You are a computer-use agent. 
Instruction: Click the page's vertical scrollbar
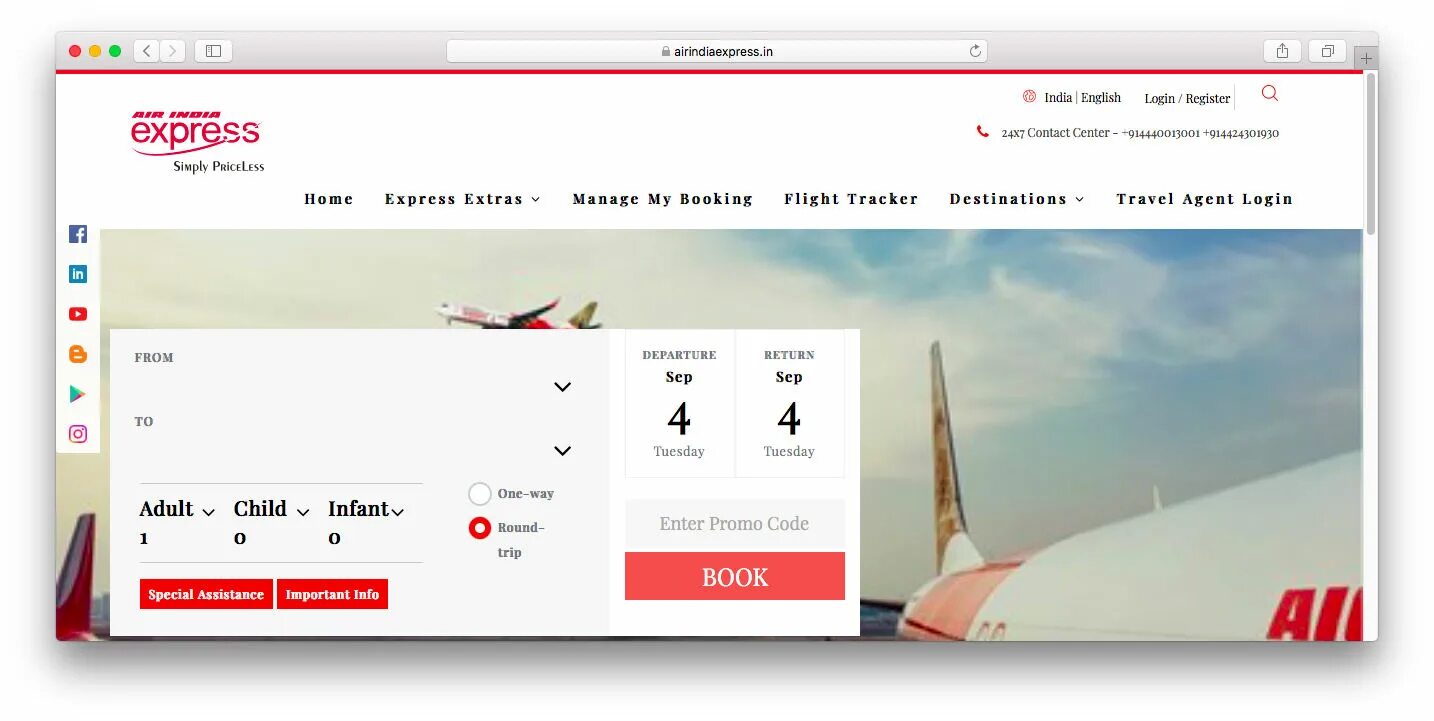coord(1370,156)
